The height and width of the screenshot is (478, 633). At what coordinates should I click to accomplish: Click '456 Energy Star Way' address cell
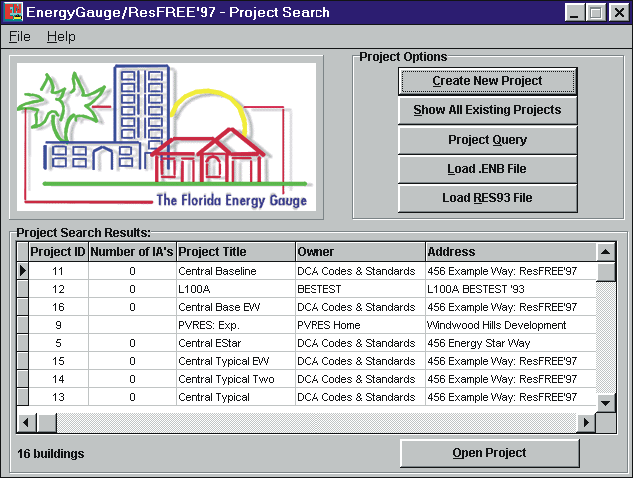click(511, 343)
